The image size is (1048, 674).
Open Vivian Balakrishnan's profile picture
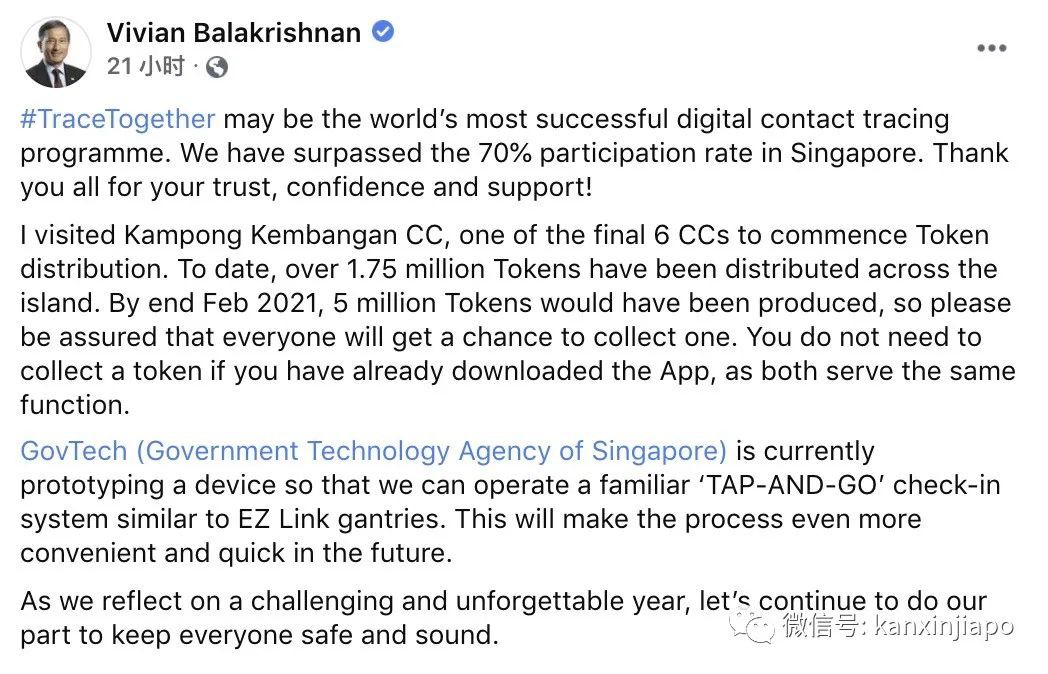tap(56, 52)
